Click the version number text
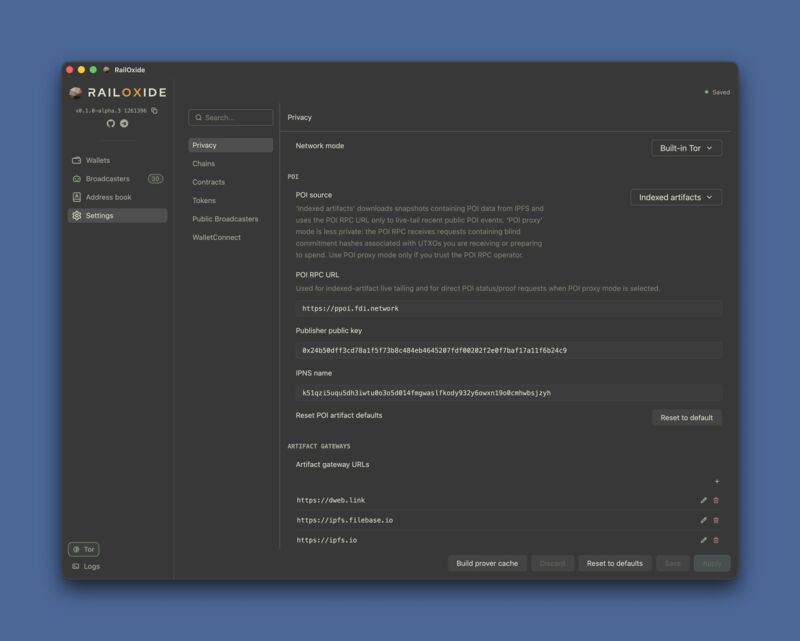Viewport: 800px width, 641px height. tap(111, 111)
